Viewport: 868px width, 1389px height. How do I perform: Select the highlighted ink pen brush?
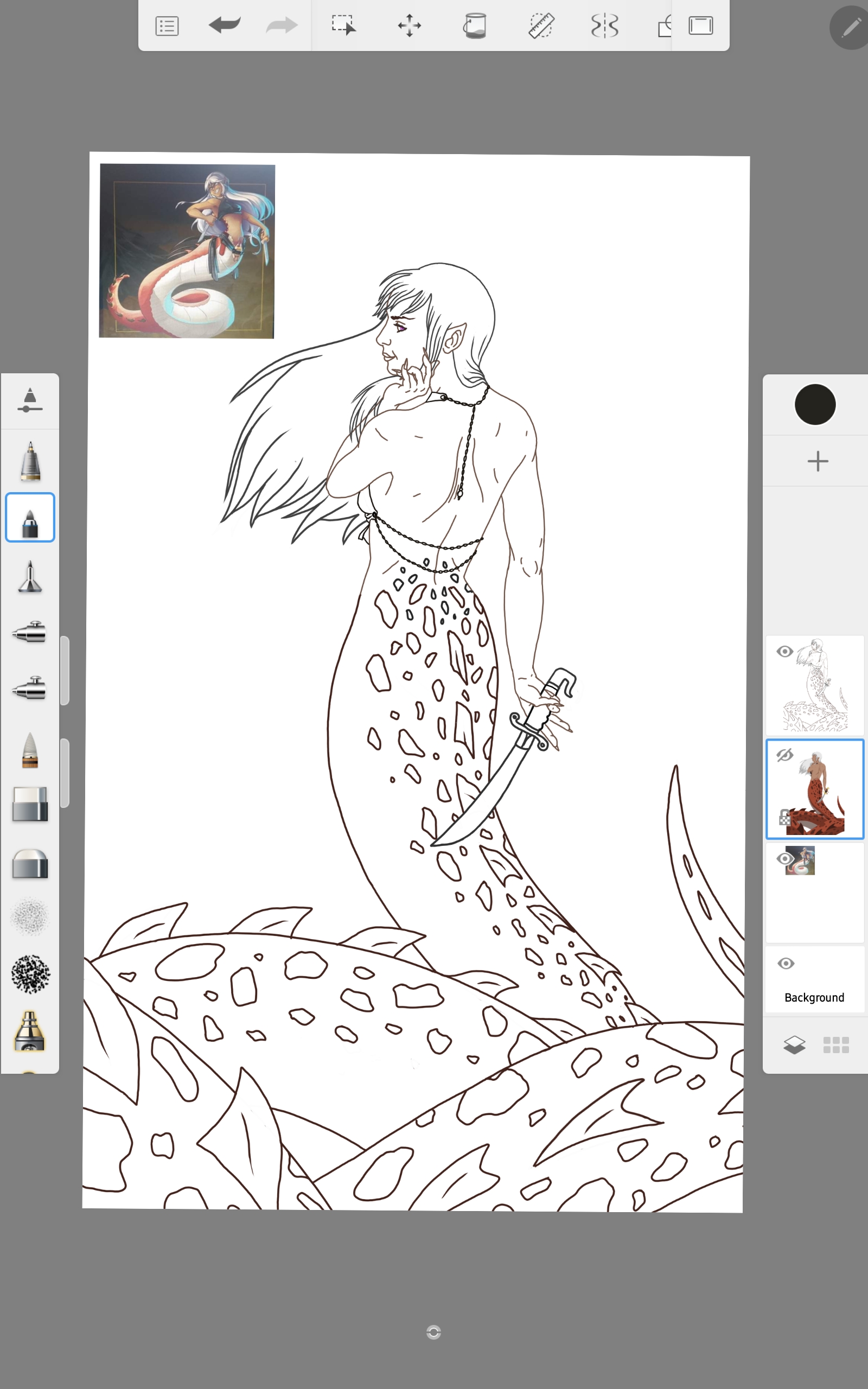pyautogui.click(x=30, y=517)
